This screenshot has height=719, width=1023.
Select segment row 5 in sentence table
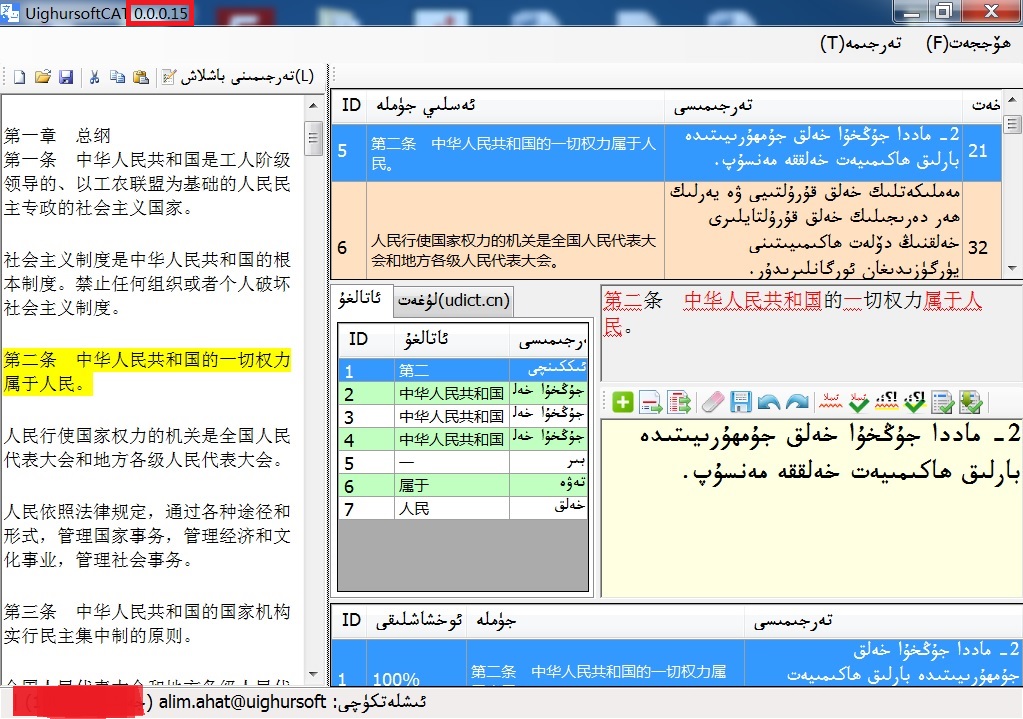(666, 153)
